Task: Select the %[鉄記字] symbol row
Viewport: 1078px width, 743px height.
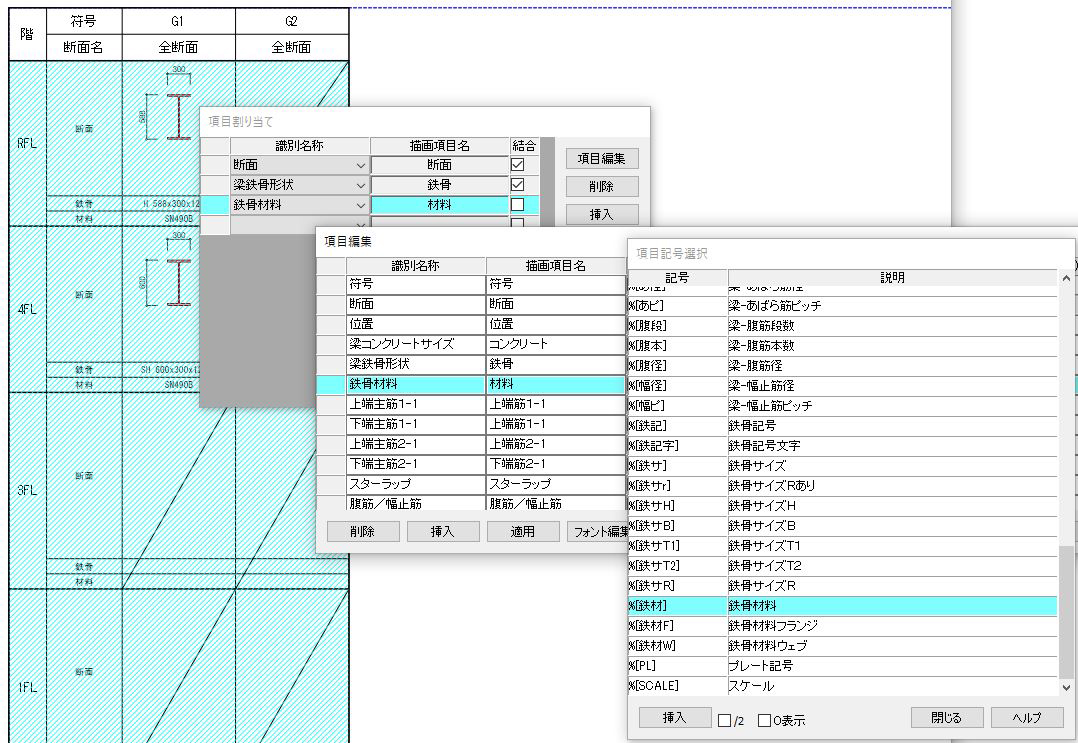Action: tap(842, 445)
